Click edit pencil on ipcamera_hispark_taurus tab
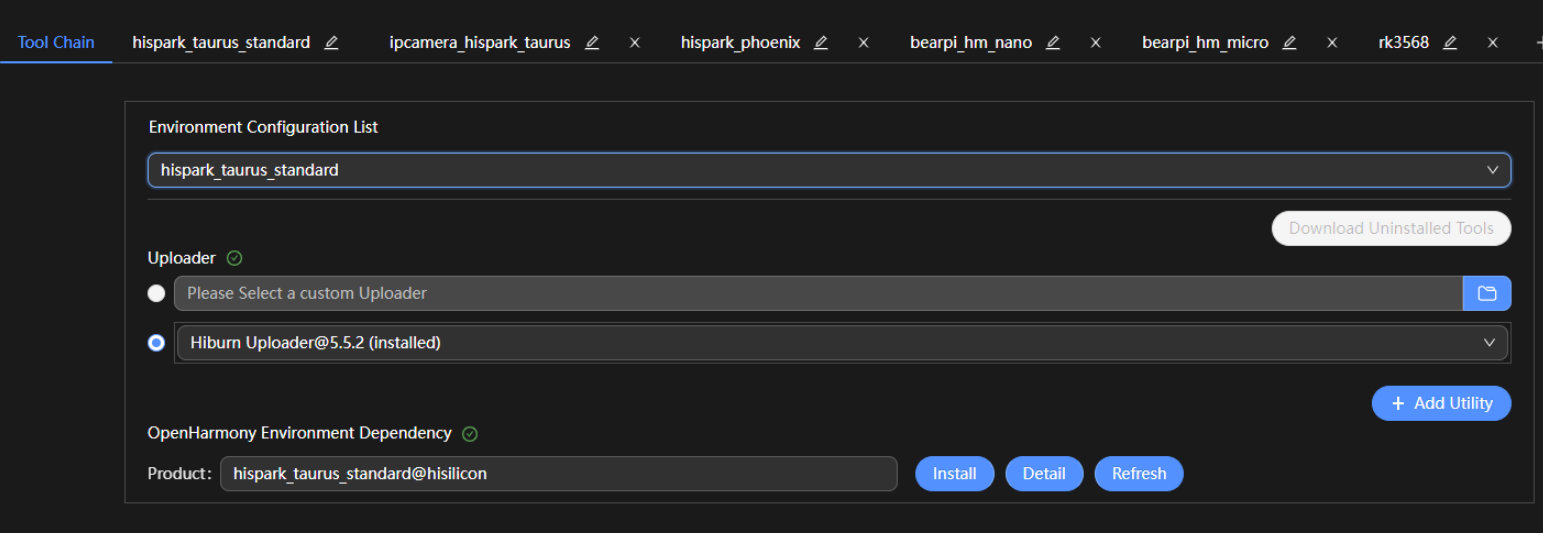 592,43
